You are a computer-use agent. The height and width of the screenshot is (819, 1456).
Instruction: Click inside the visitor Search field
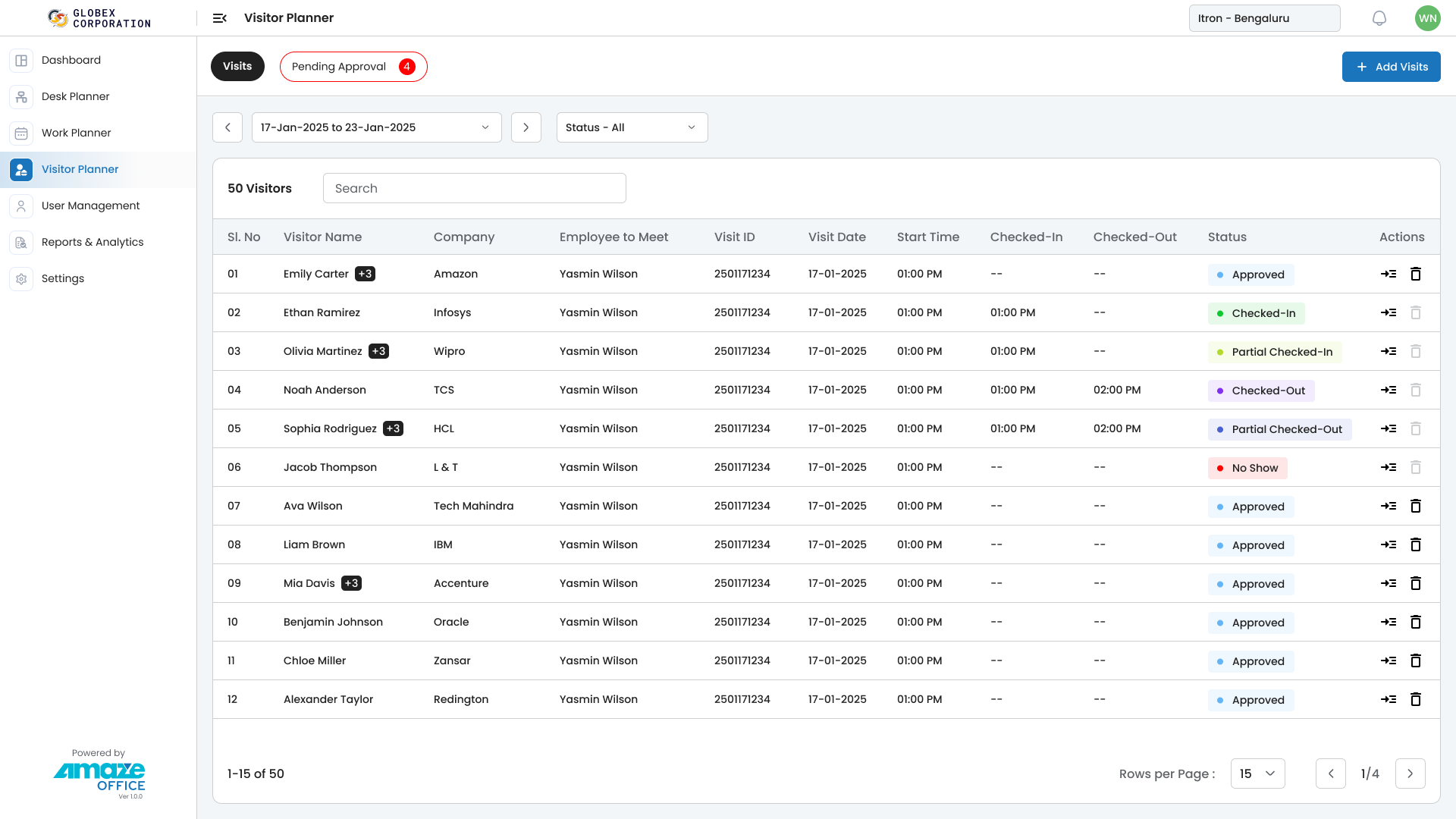pos(475,188)
